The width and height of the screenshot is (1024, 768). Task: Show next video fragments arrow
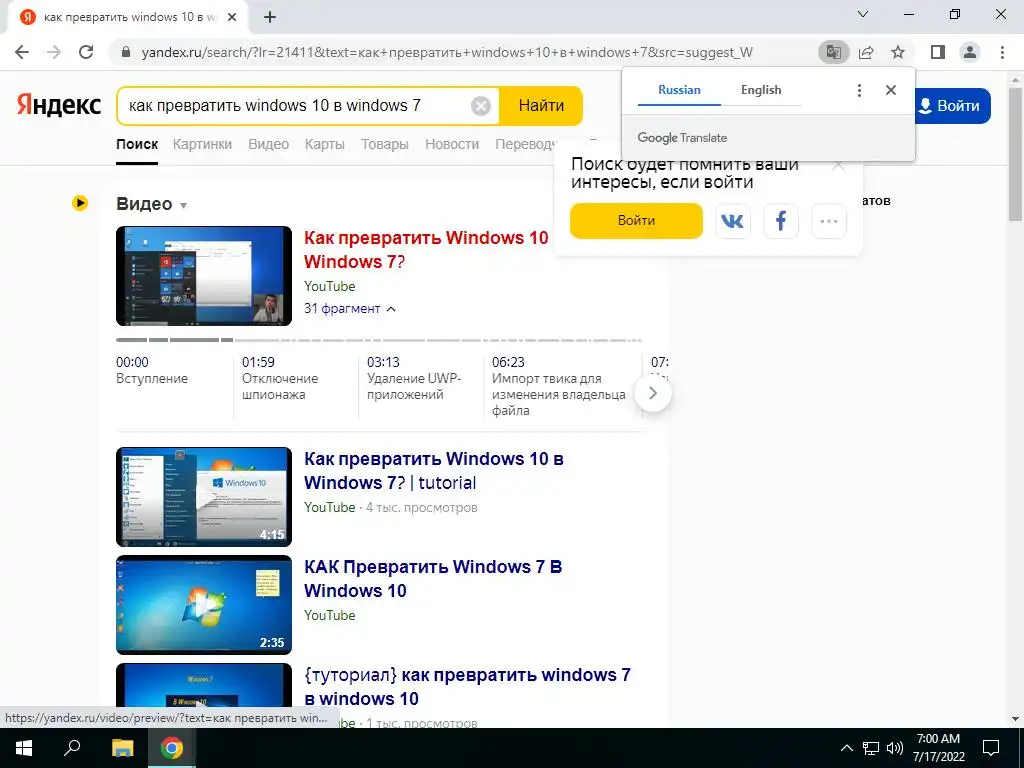[652, 393]
